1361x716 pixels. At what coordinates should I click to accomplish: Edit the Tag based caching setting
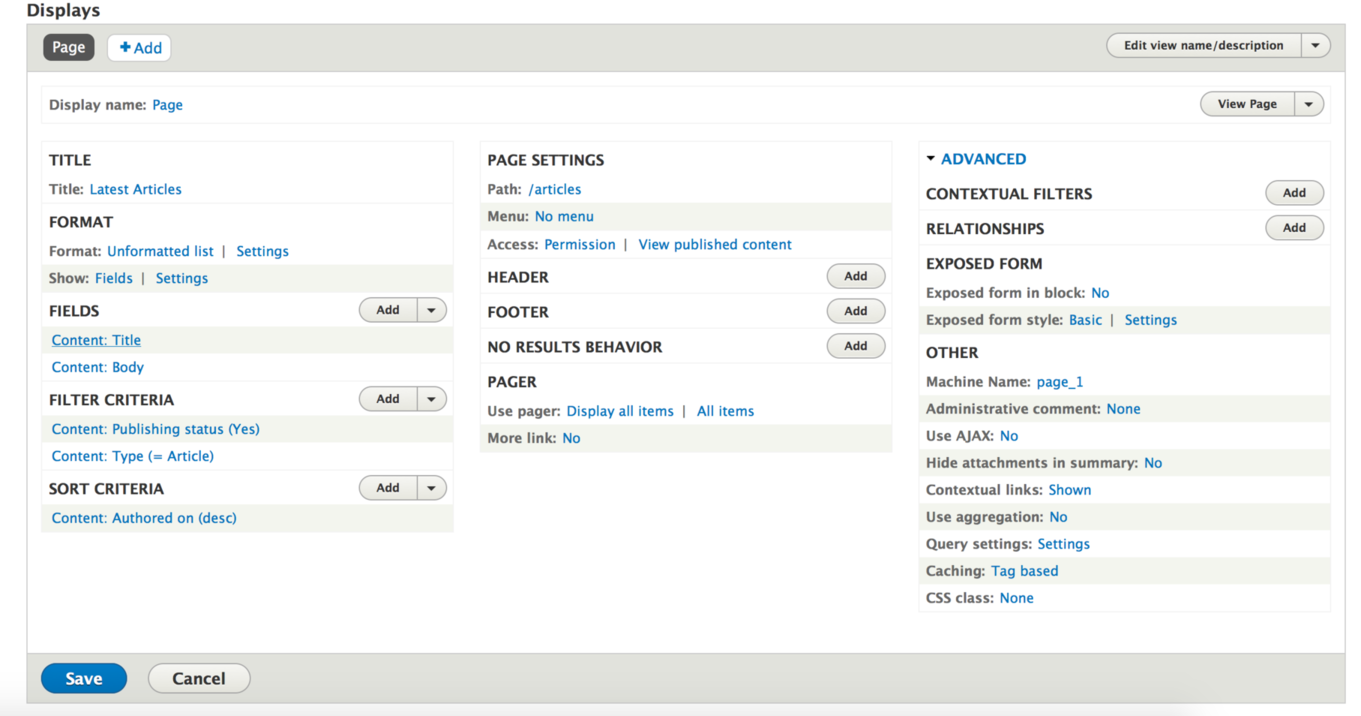pyautogui.click(x=1025, y=571)
